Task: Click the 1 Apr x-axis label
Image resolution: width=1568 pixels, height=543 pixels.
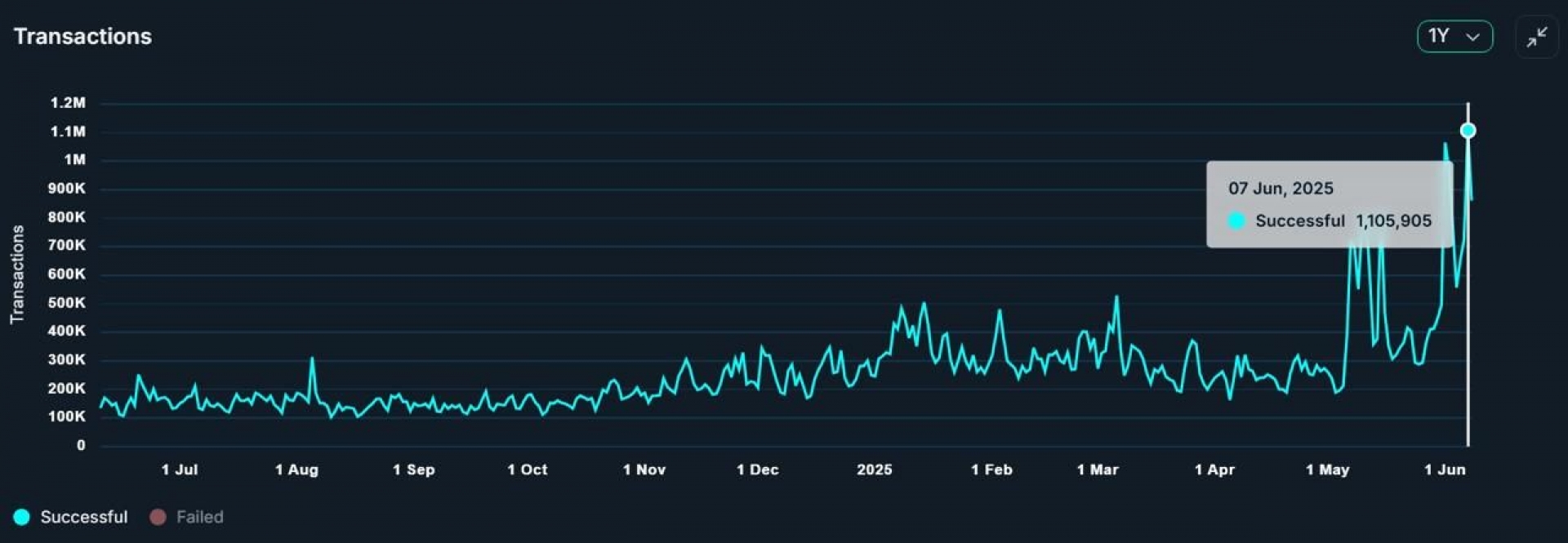Action: point(1214,470)
